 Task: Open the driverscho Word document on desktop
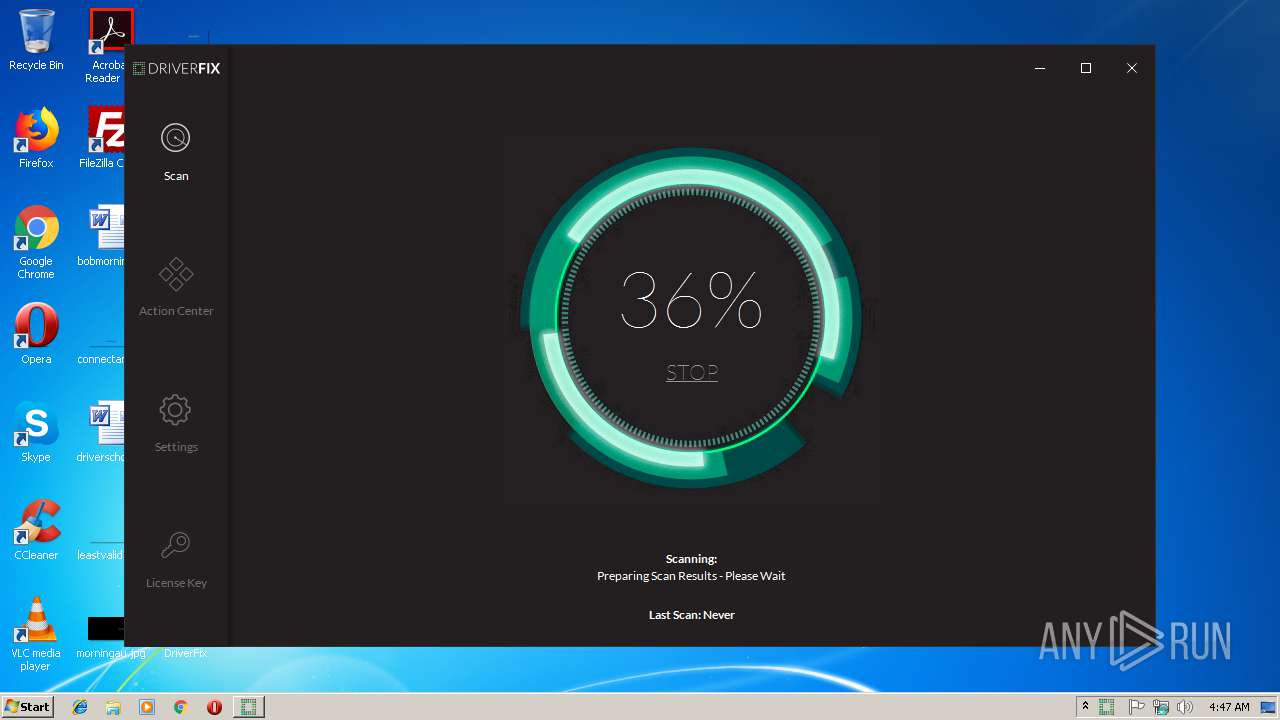102,432
